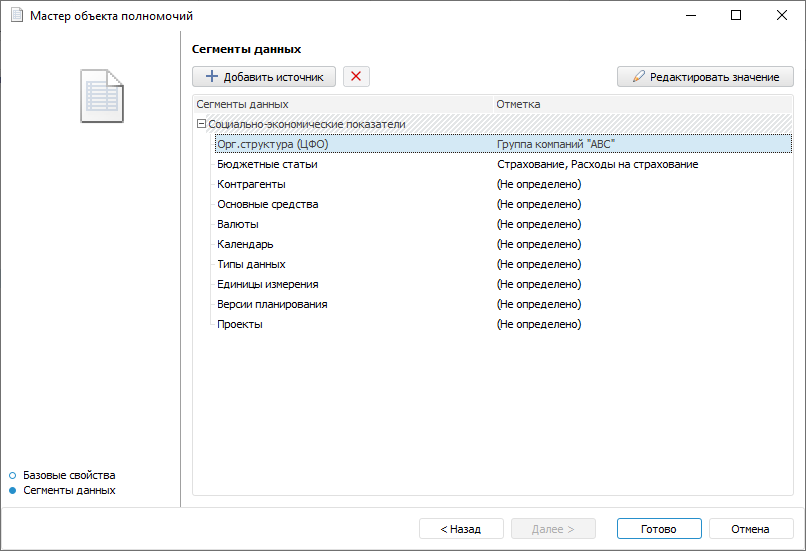806x551 pixels.
Task: Select the Версии планирования segment
Action: tap(272, 304)
